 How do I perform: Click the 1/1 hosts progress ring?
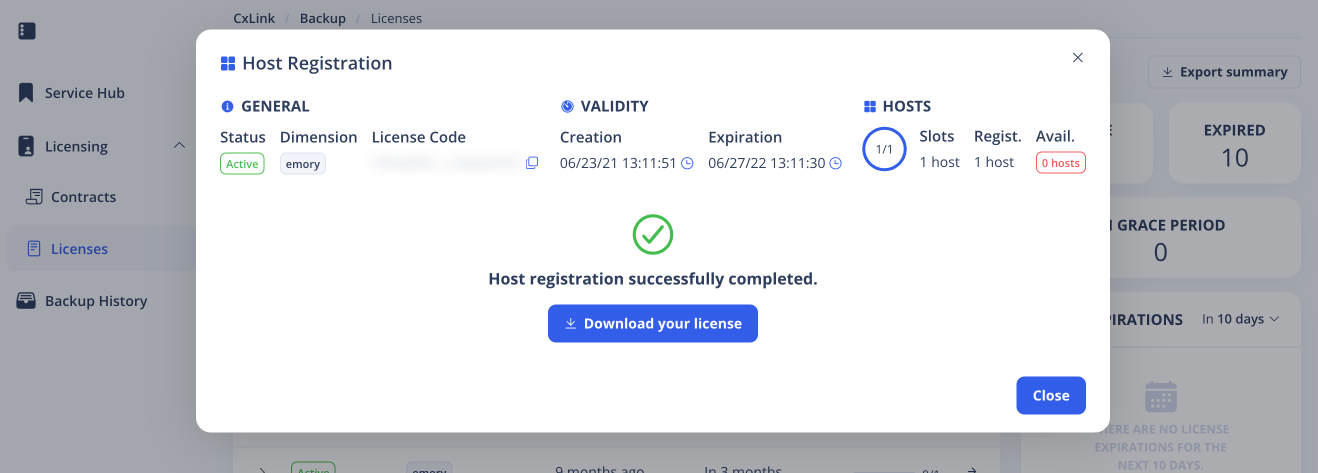pyautogui.click(x=884, y=150)
